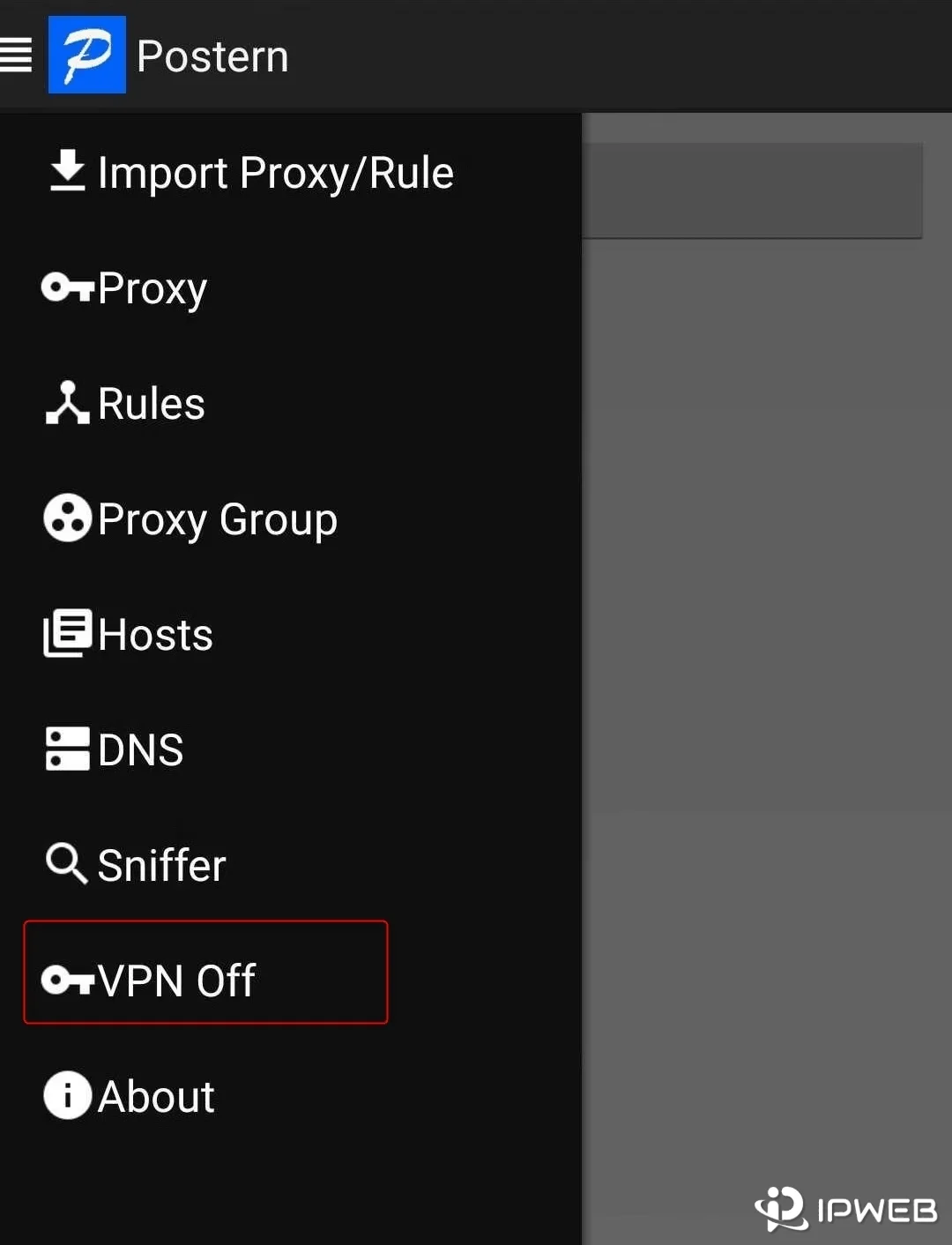Viewport: 952px width, 1245px height.
Task: Open the Sniffer text label
Action: [161, 866]
